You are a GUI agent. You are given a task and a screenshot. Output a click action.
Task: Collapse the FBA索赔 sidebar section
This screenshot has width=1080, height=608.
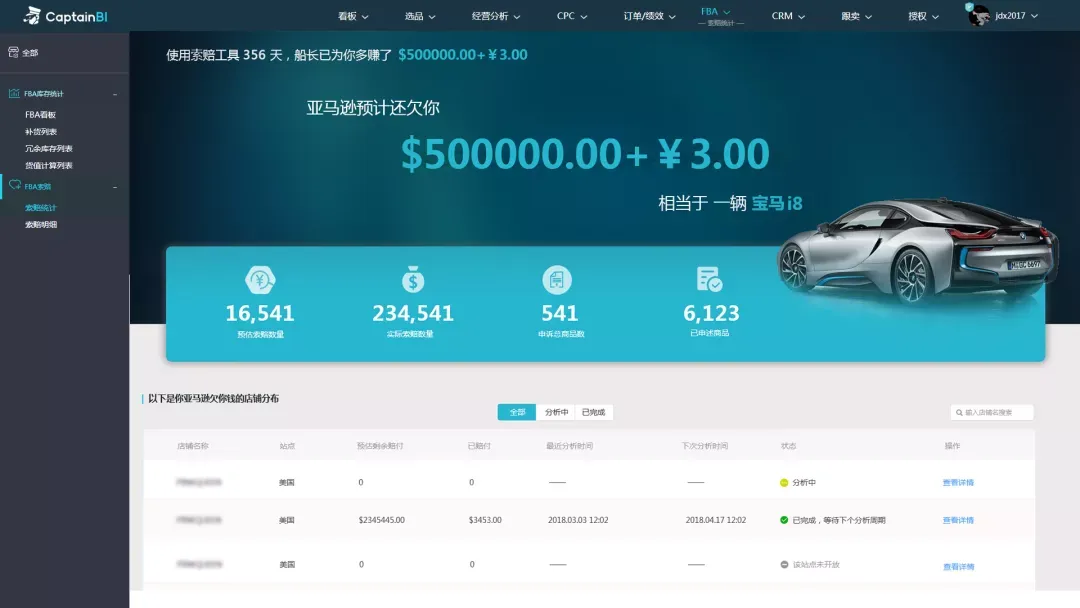(115, 187)
